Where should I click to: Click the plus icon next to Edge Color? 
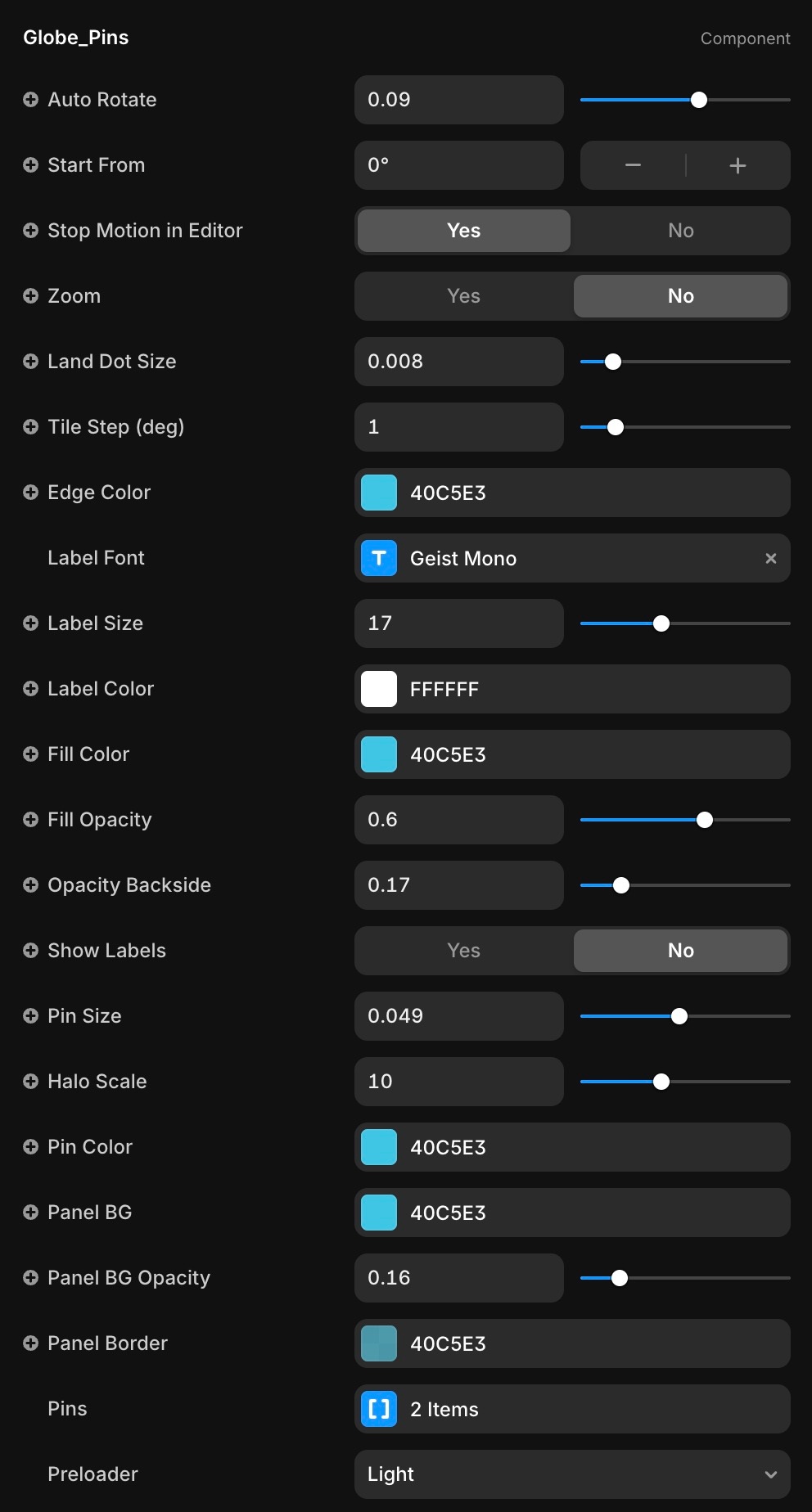pos(30,493)
